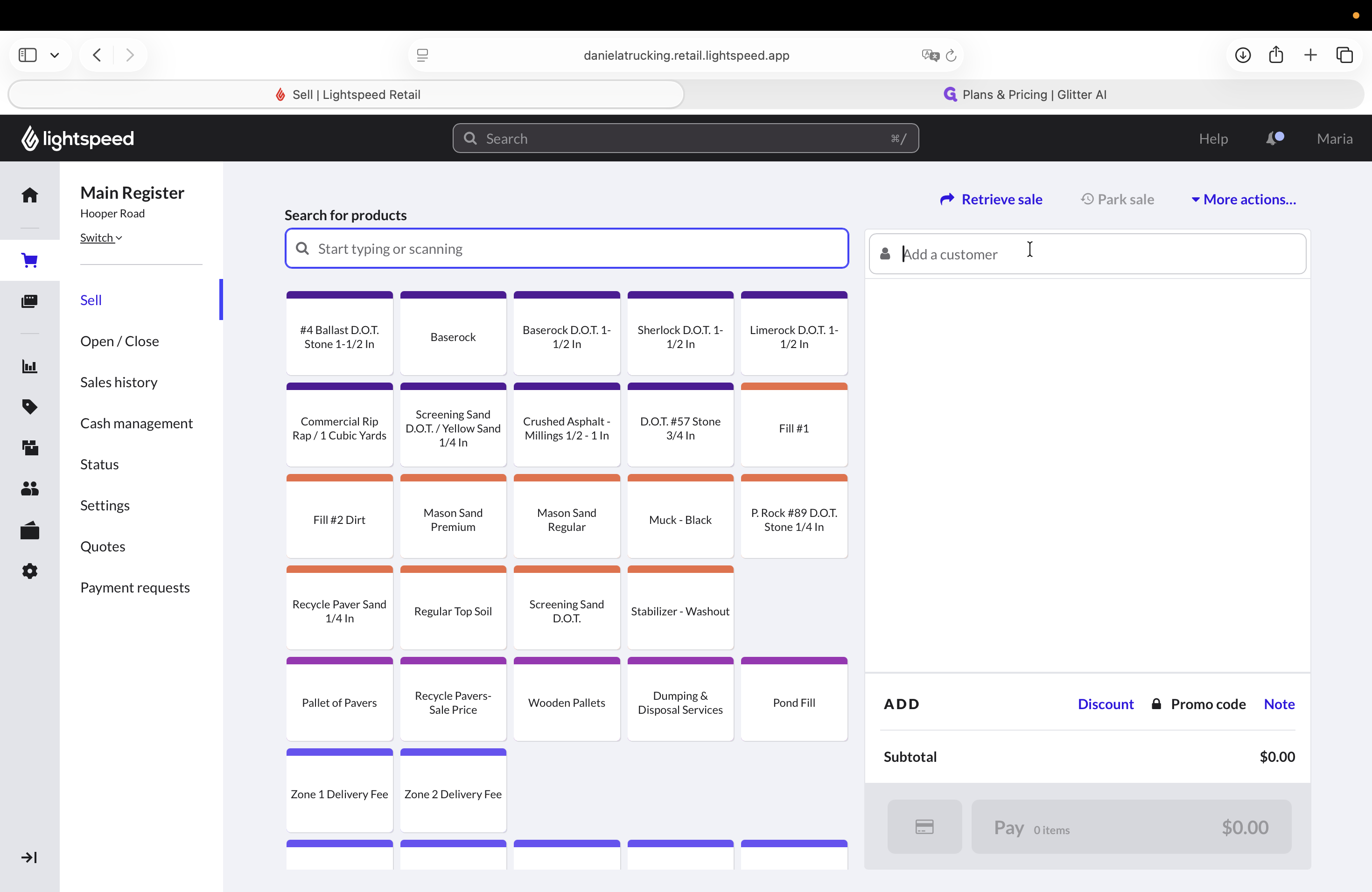Add a Discount to the sale
The width and height of the screenshot is (1372, 892).
pos(1105,704)
